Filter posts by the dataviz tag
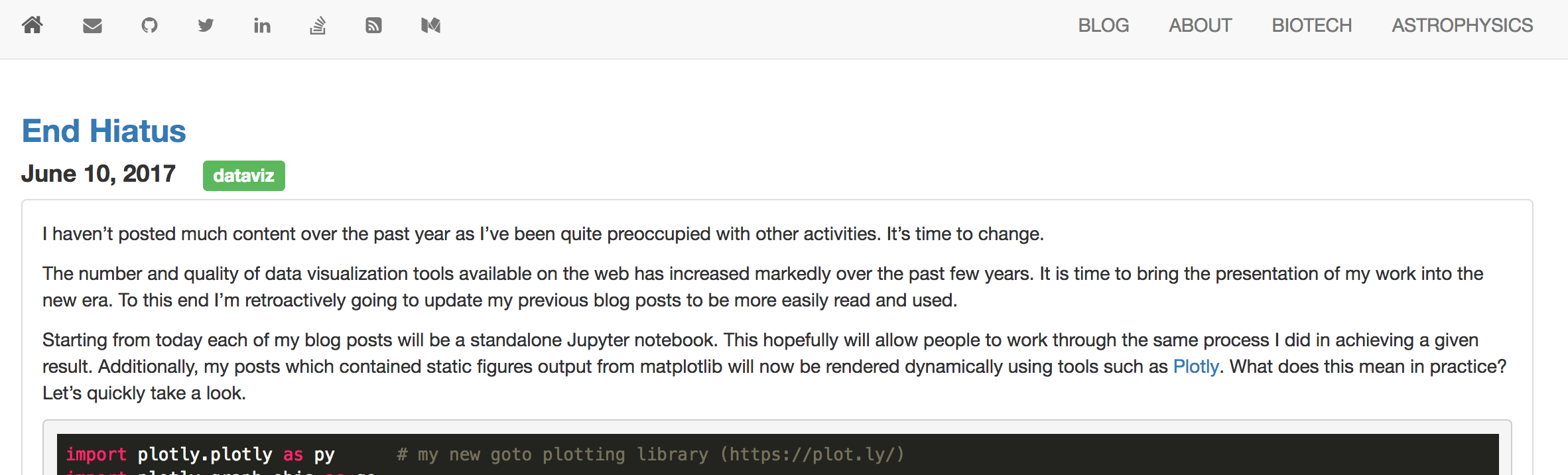 [x=243, y=176]
